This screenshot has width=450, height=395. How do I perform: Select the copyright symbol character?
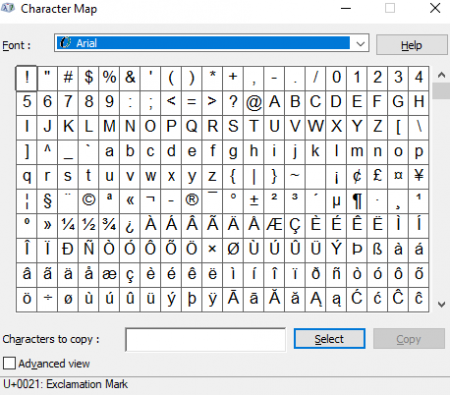[88, 200]
